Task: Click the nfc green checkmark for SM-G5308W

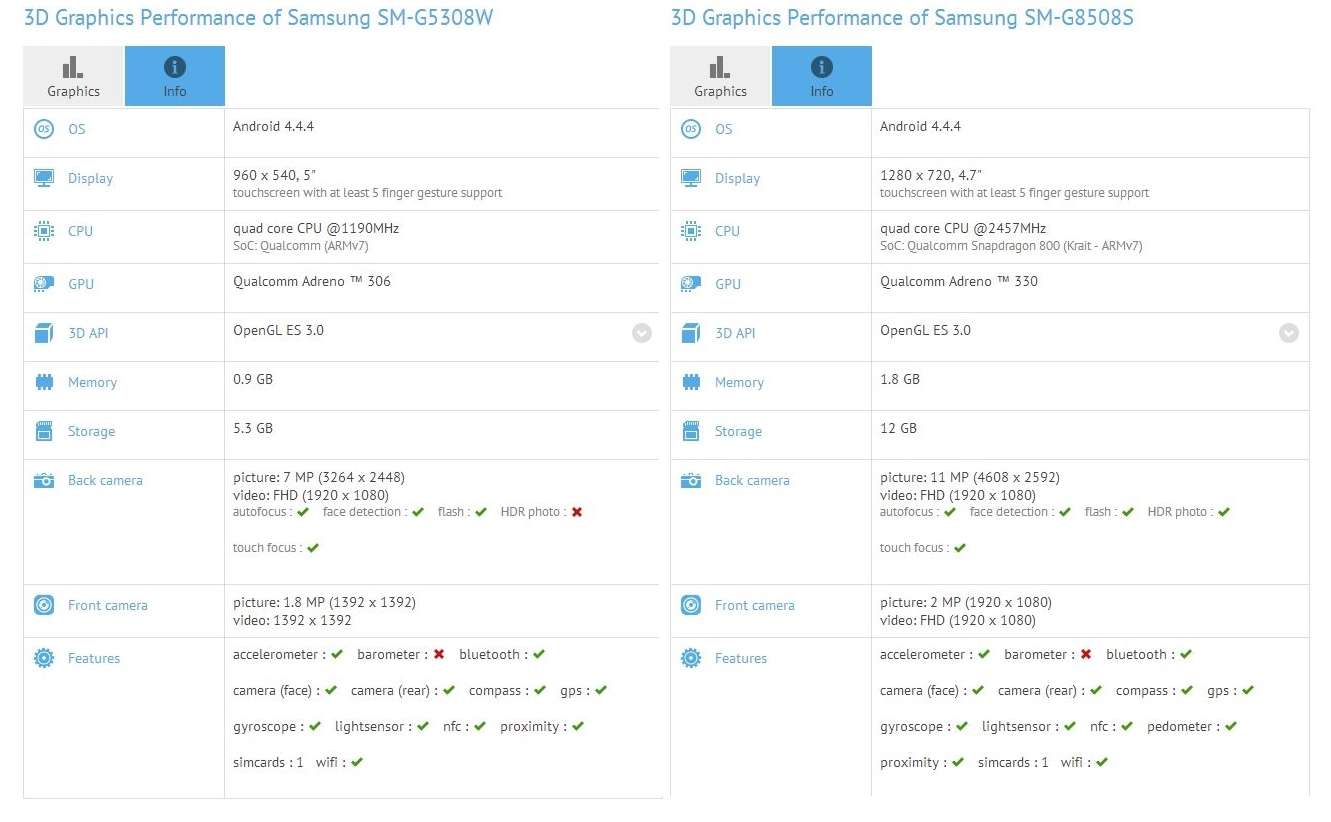Action: pos(480,727)
